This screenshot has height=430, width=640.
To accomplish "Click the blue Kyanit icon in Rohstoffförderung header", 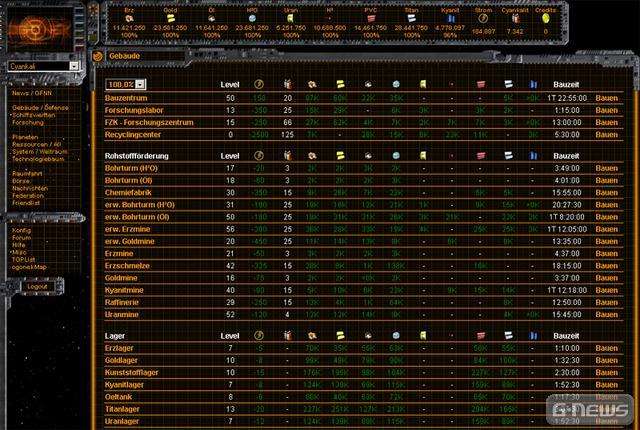I will [x=533, y=155].
